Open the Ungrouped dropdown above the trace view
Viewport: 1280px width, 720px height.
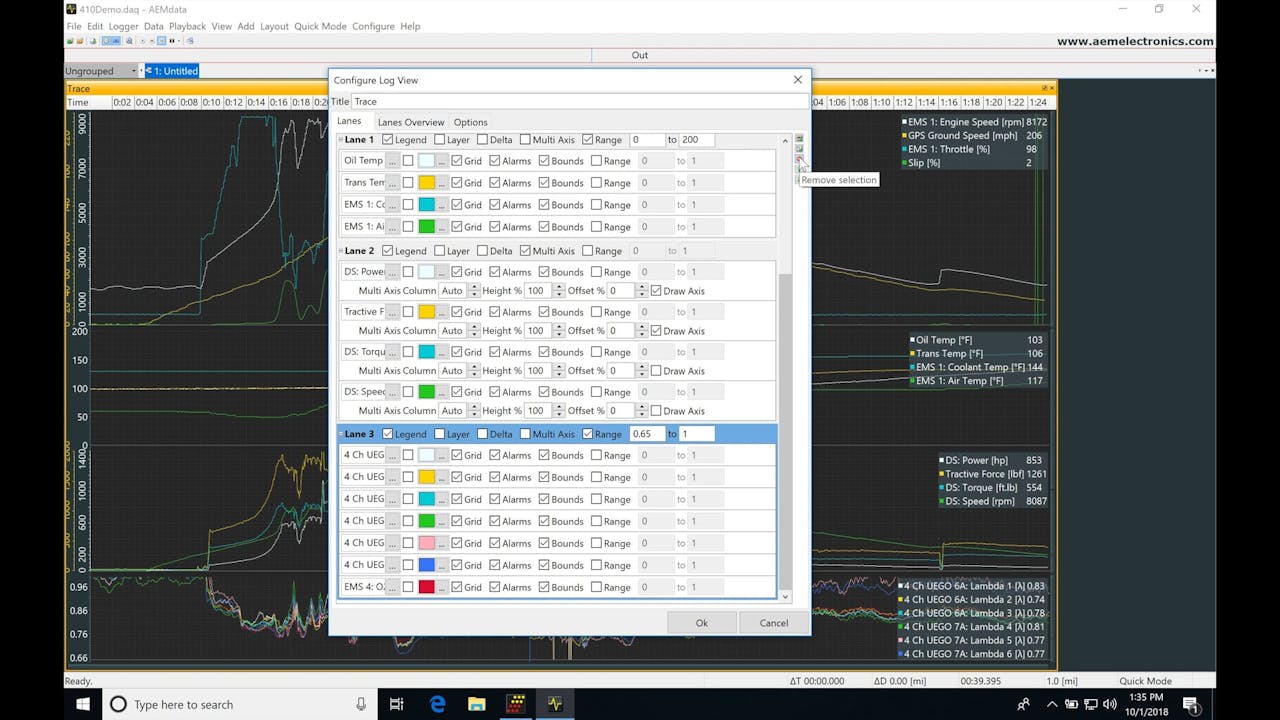(131, 71)
